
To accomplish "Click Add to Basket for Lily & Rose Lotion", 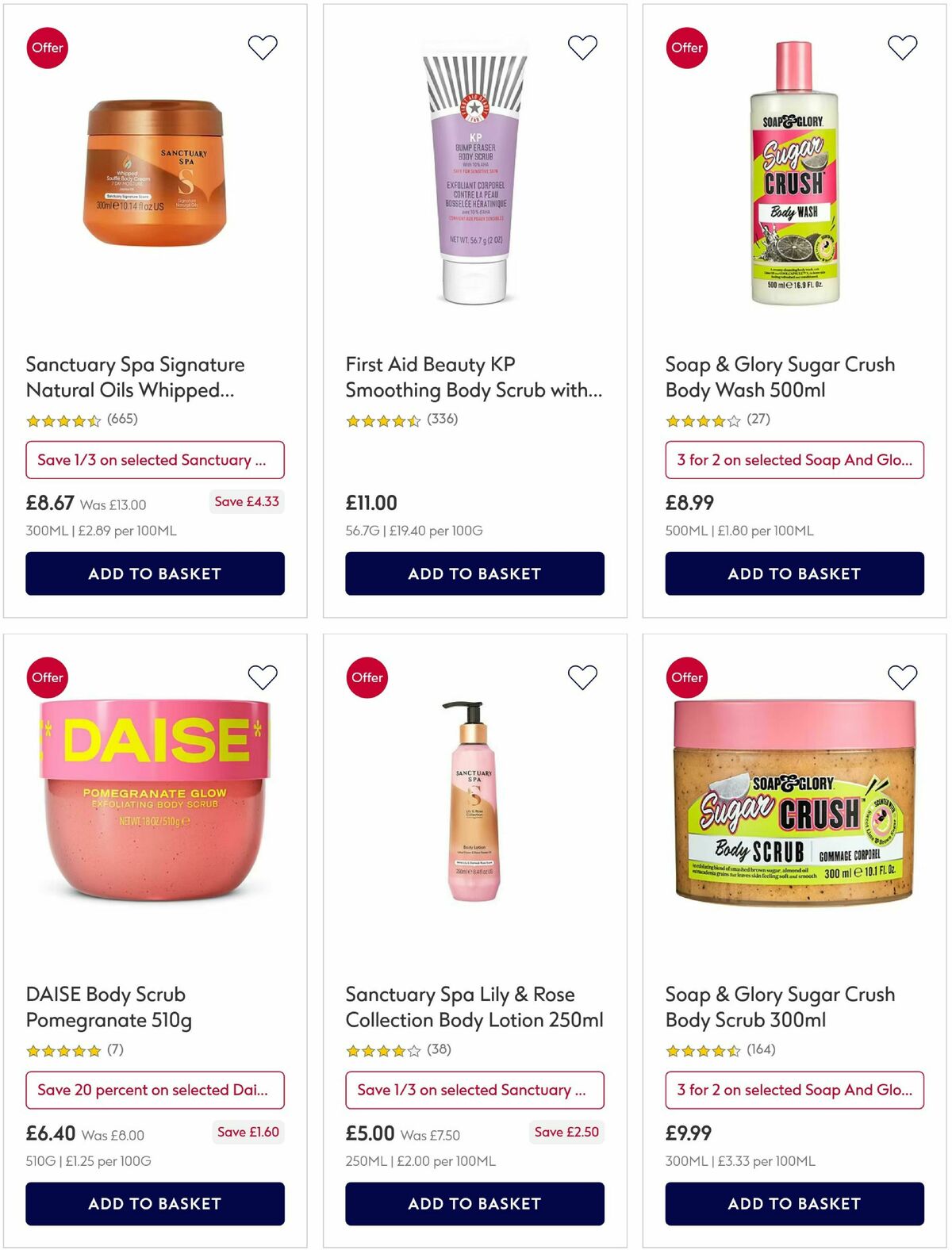I will (x=474, y=1203).
